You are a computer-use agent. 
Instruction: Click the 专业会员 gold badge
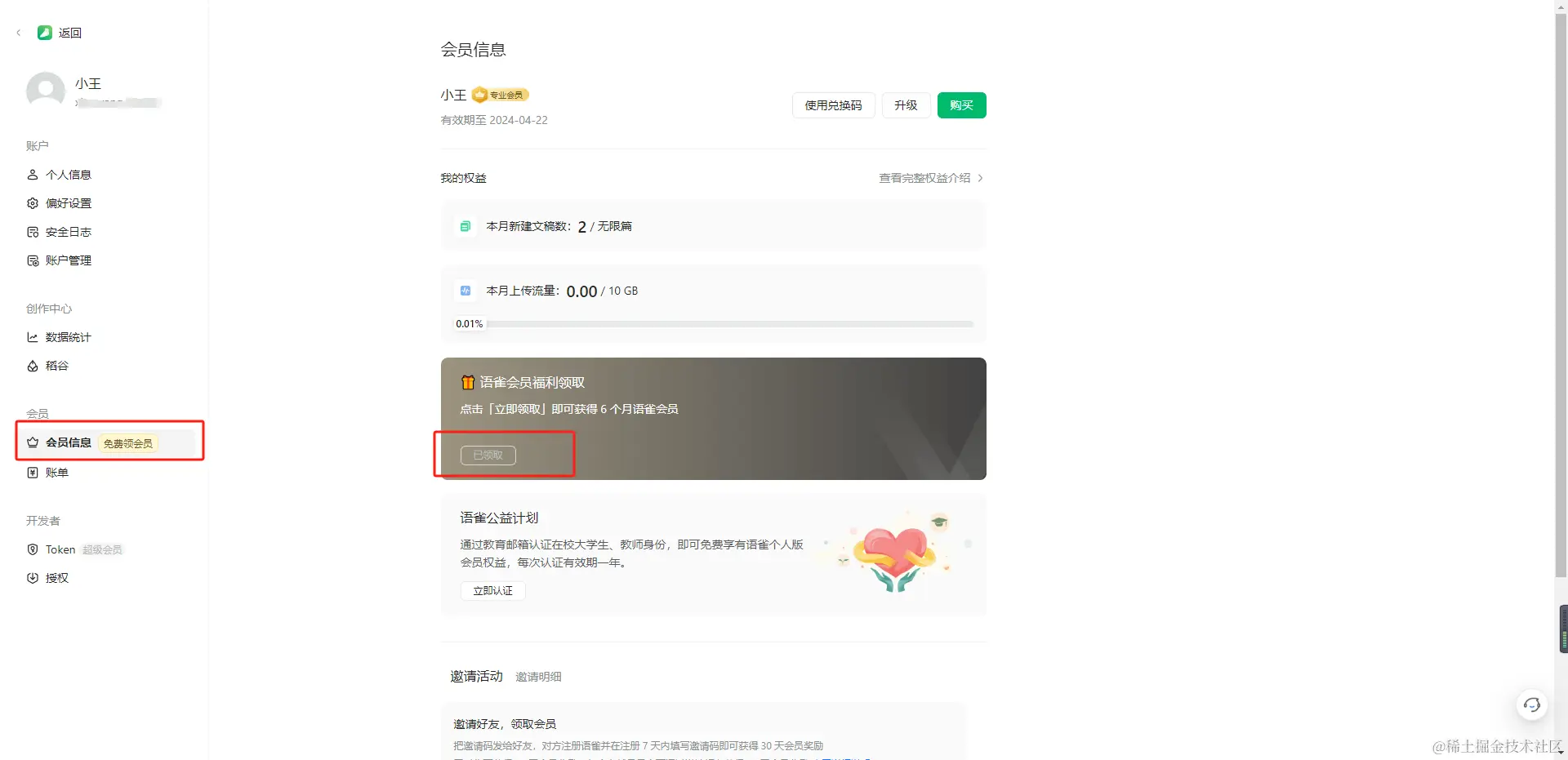[501, 95]
